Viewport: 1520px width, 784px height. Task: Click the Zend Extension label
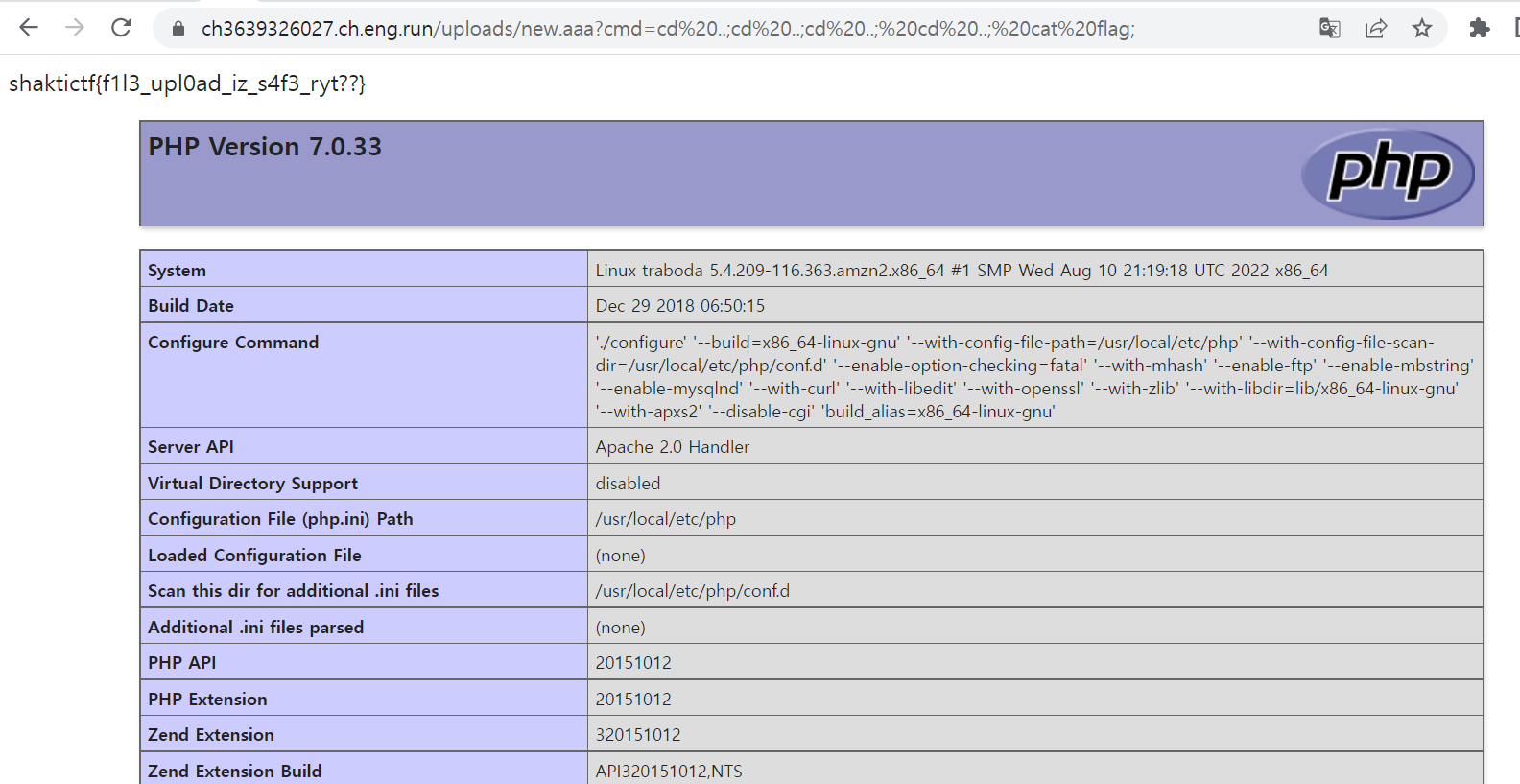(x=211, y=735)
